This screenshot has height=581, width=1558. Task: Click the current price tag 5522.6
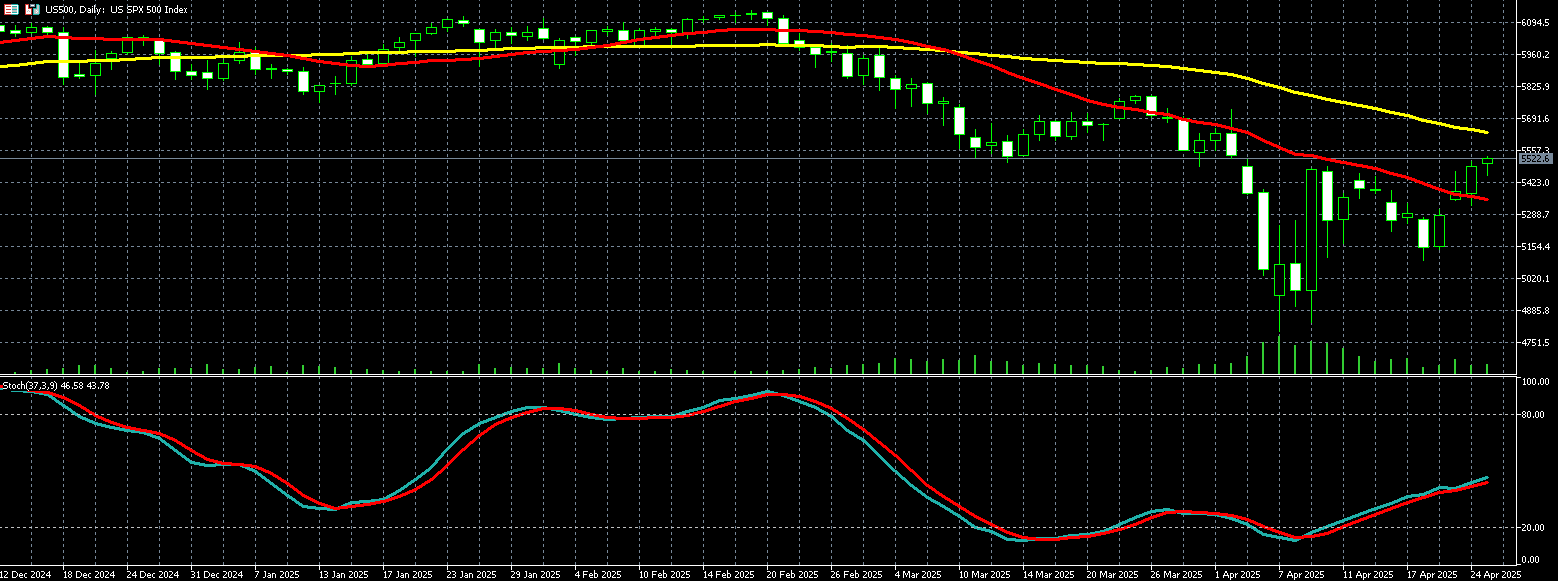[x=1534, y=159]
